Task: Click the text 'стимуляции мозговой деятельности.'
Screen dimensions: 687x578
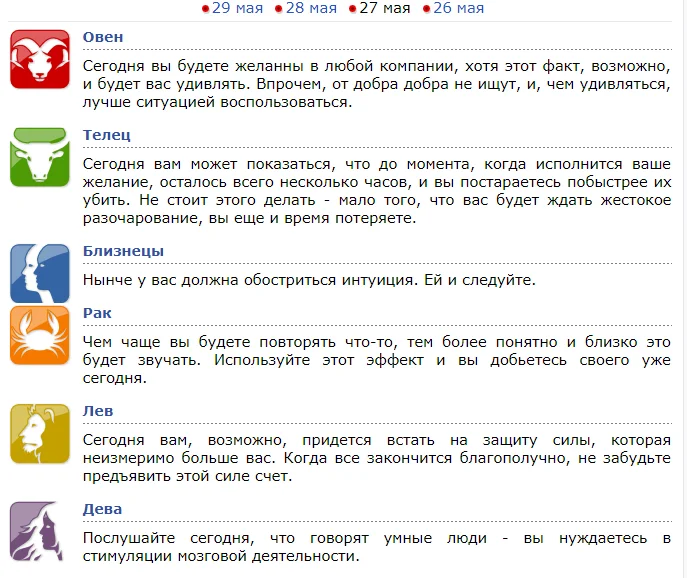Action: [221, 557]
